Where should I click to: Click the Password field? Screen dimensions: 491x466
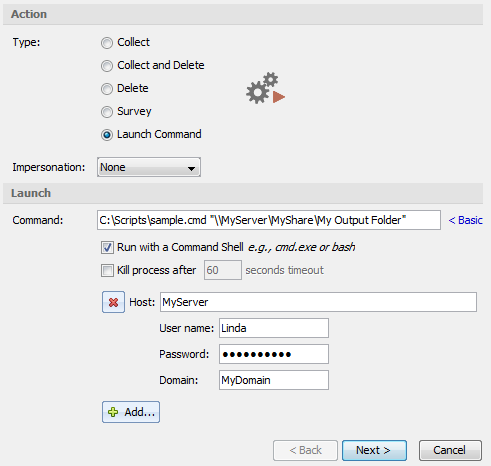click(x=274, y=354)
